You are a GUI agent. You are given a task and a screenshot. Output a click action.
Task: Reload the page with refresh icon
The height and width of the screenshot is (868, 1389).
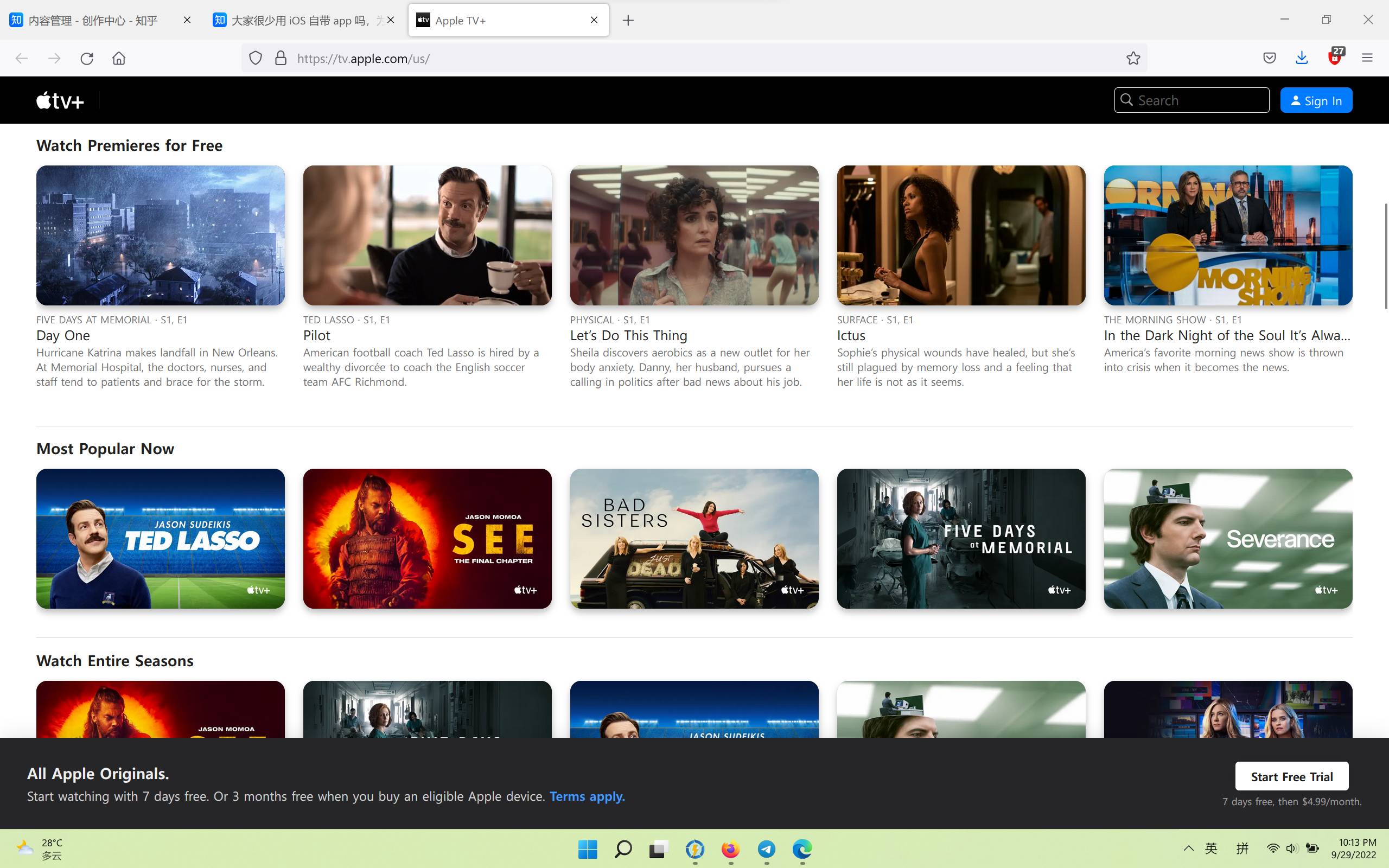(87, 58)
